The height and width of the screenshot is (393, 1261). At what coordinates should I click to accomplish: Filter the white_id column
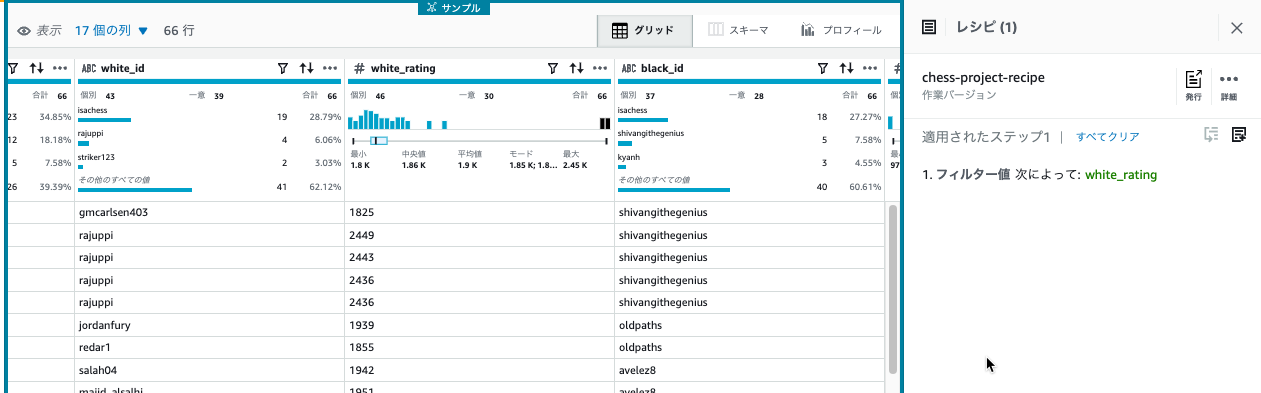point(282,69)
